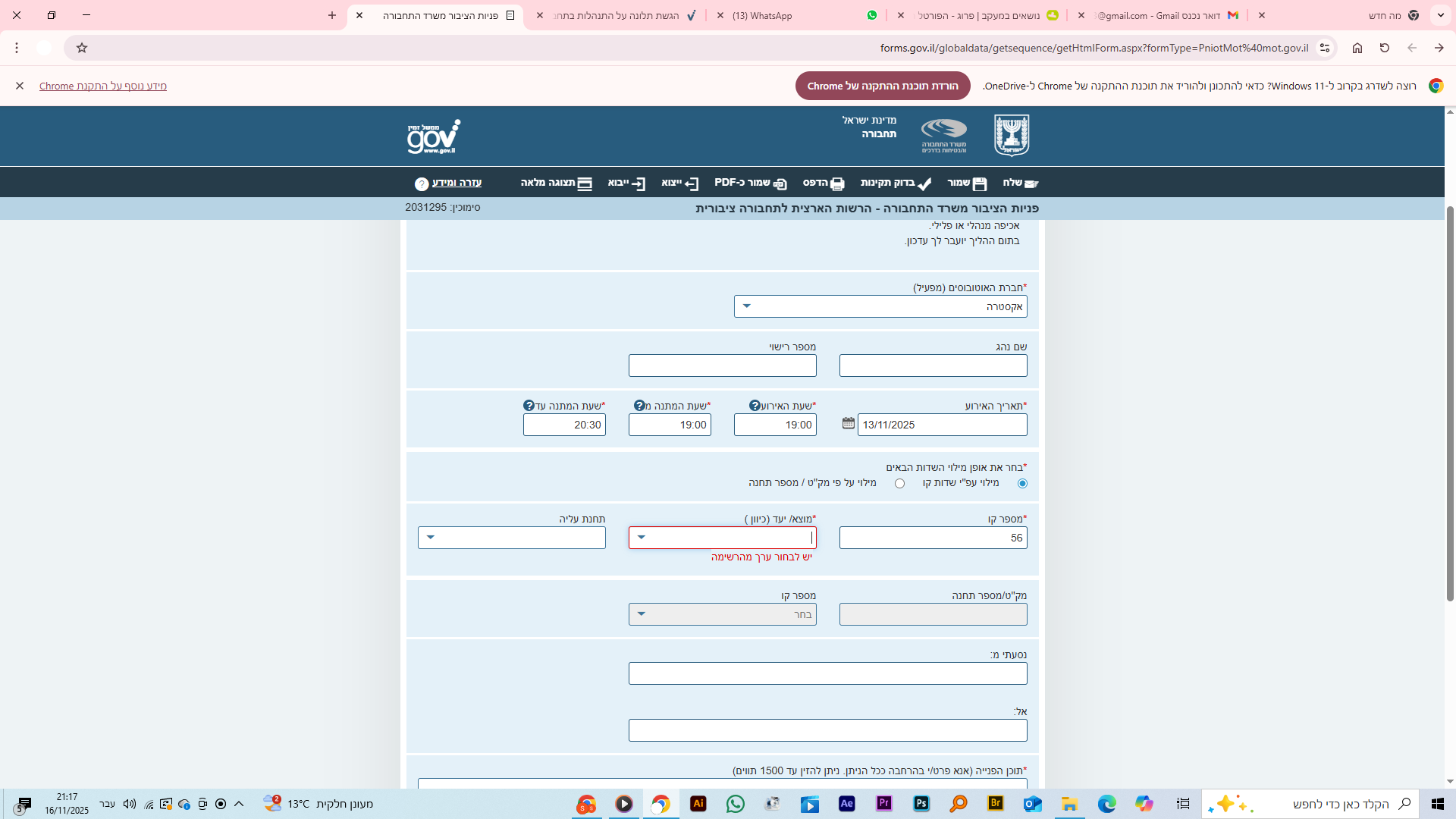Expand the bus company (אקסטרה) dropdown
Screen dimensions: 1456x819
746,306
